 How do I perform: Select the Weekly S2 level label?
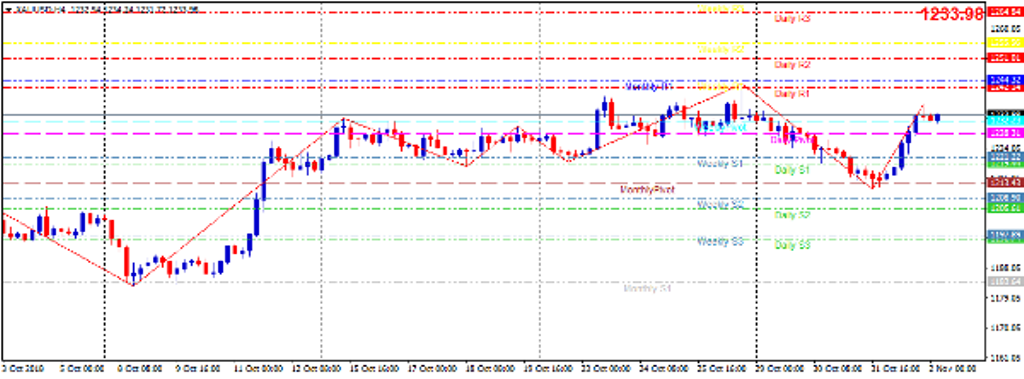tap(721, 205)
